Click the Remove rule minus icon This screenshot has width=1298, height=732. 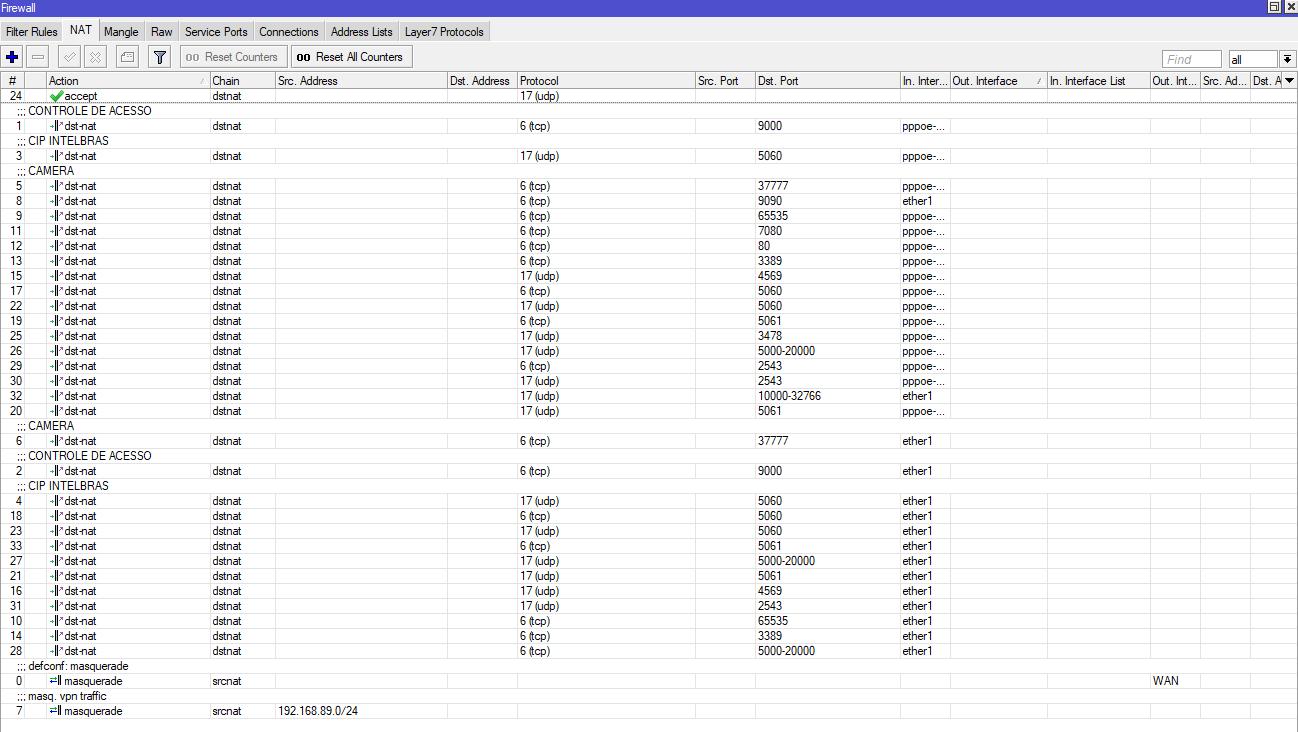[x=38, y=57]
